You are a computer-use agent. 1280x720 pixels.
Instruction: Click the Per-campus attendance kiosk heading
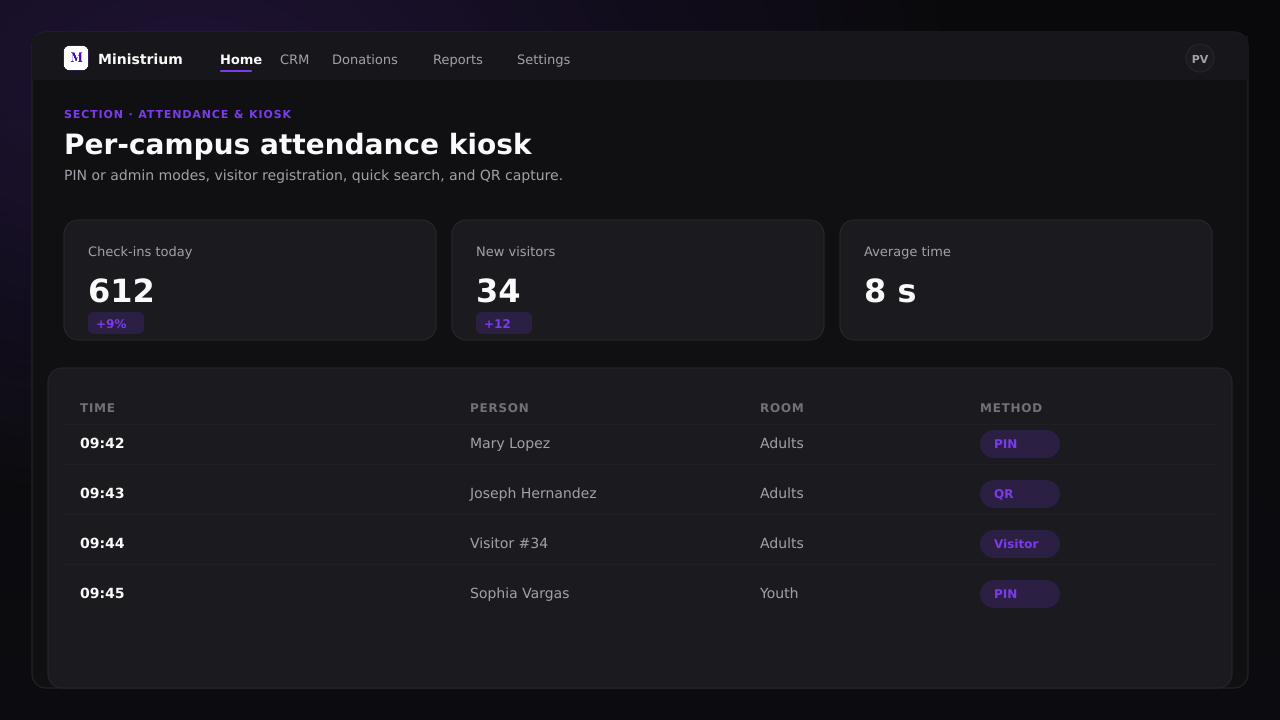click(x=297, y=144)
